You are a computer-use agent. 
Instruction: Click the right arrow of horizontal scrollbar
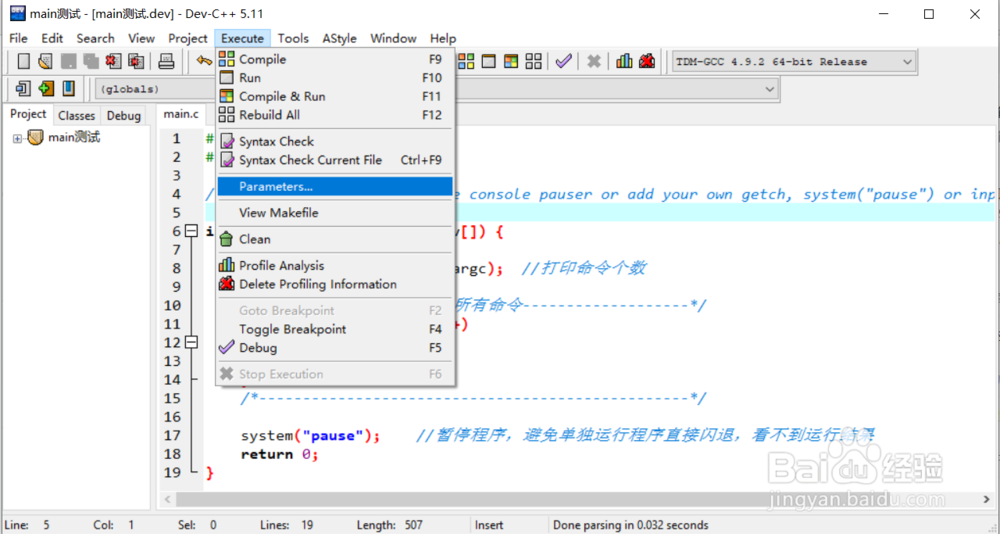[986, 499]
